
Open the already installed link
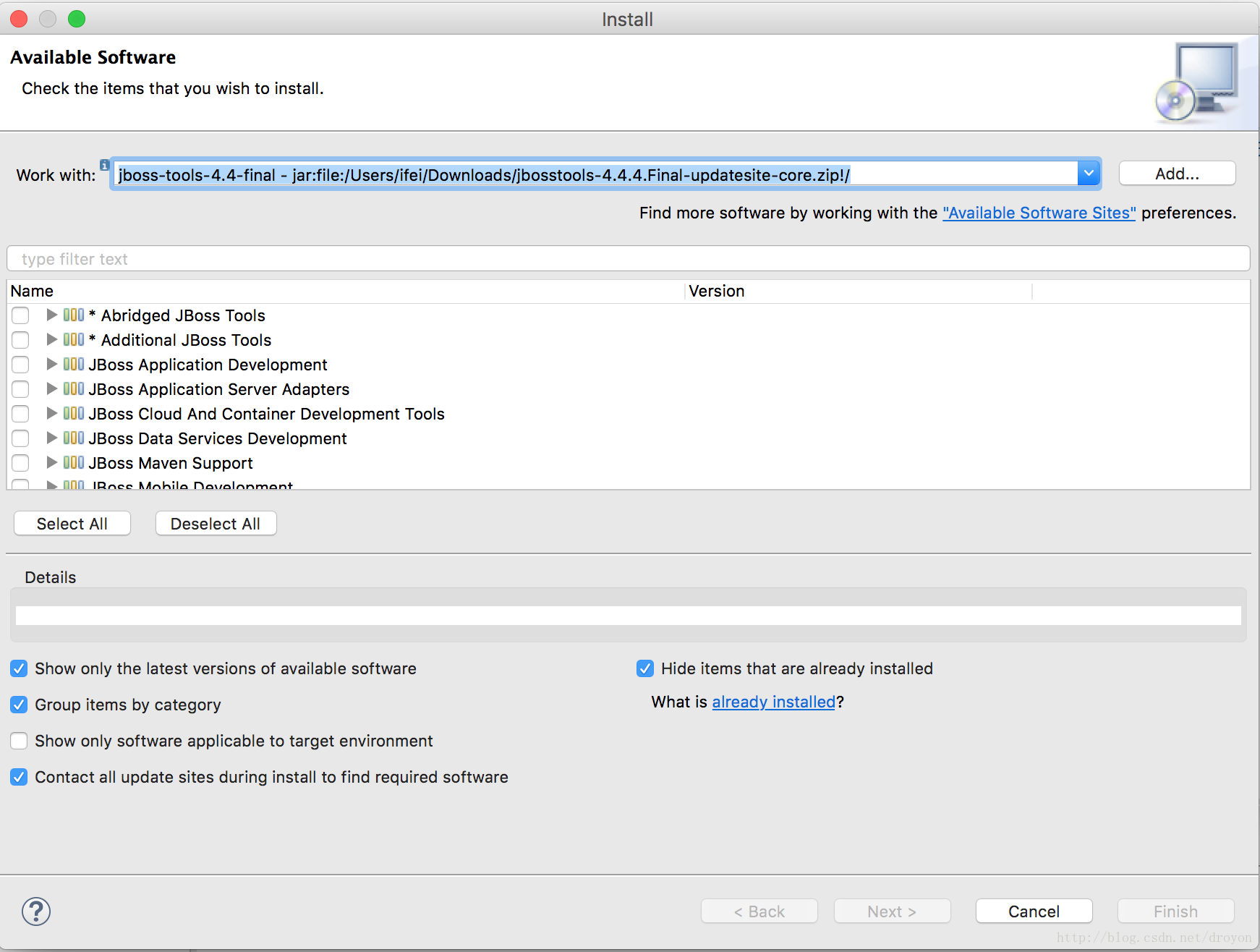(x=773, y=702)
